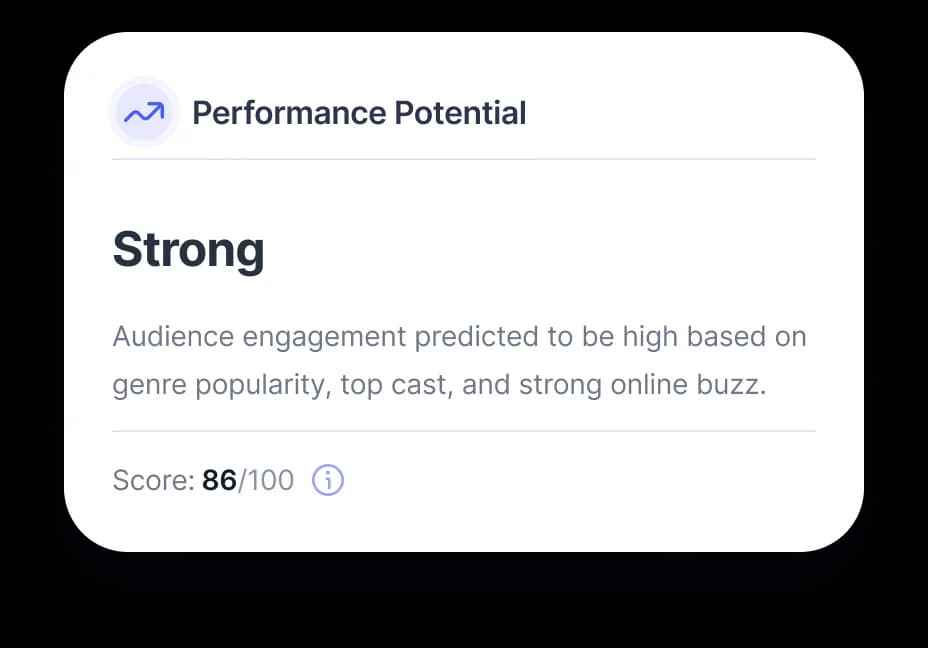Click the divider line above the score
Image resolution: width=928 pixels, height=648 pixels.
pos(464,431)
